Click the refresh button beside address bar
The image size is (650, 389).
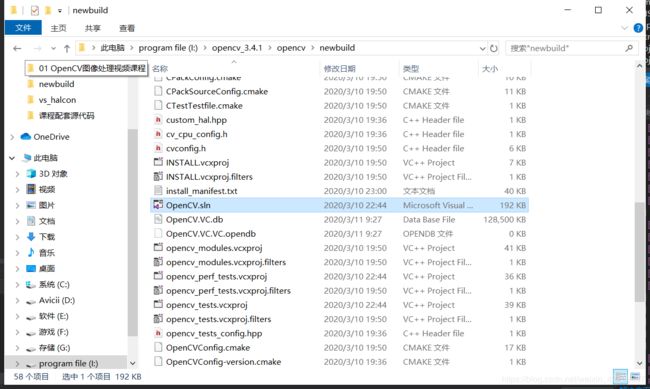point(493,48)
